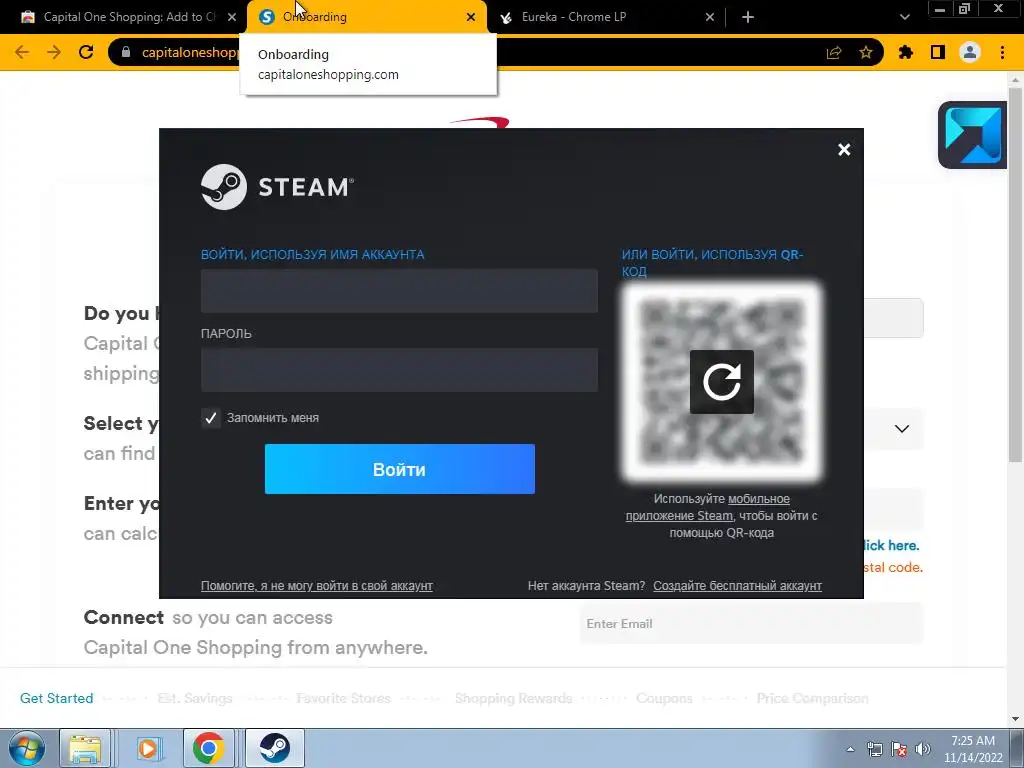The height and width of the screenshot is (768, 1024).
Task: Click the address bar URL
Action: pos(191,52)
